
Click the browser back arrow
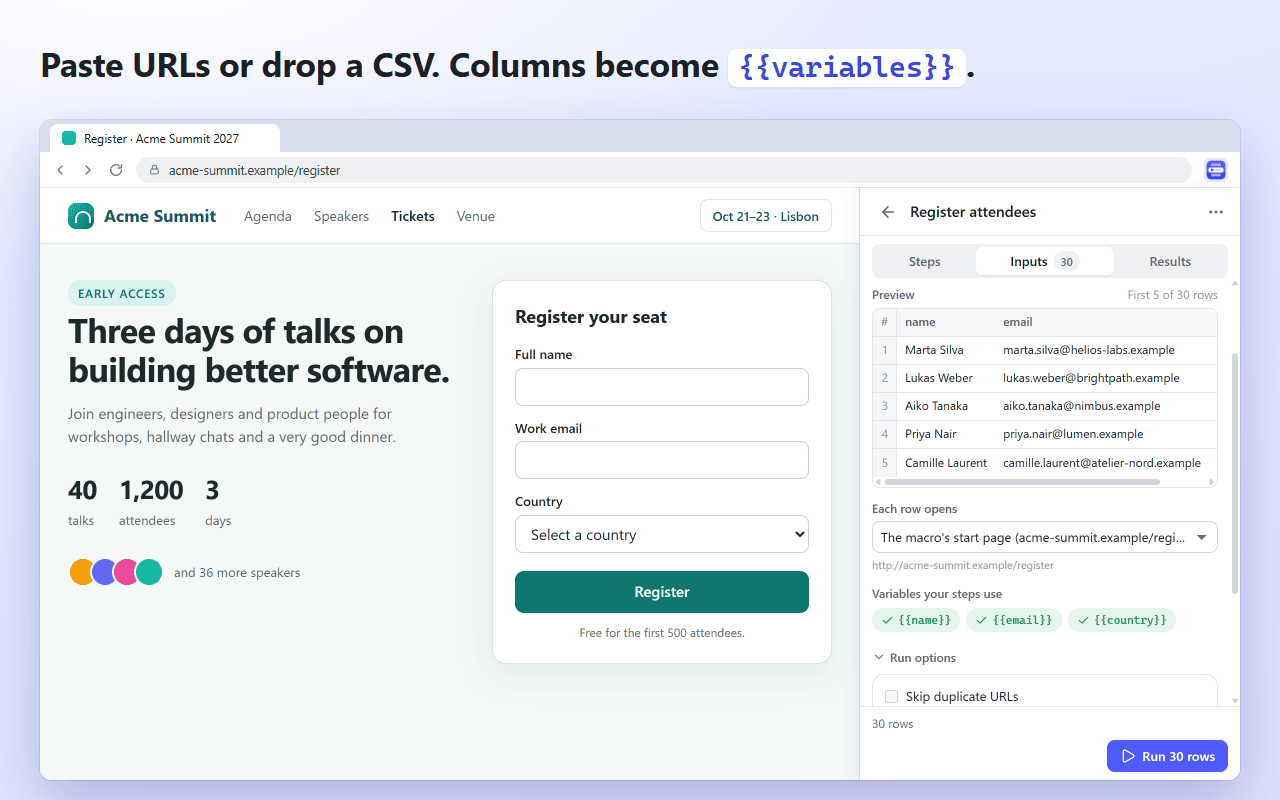pos(60,170)
